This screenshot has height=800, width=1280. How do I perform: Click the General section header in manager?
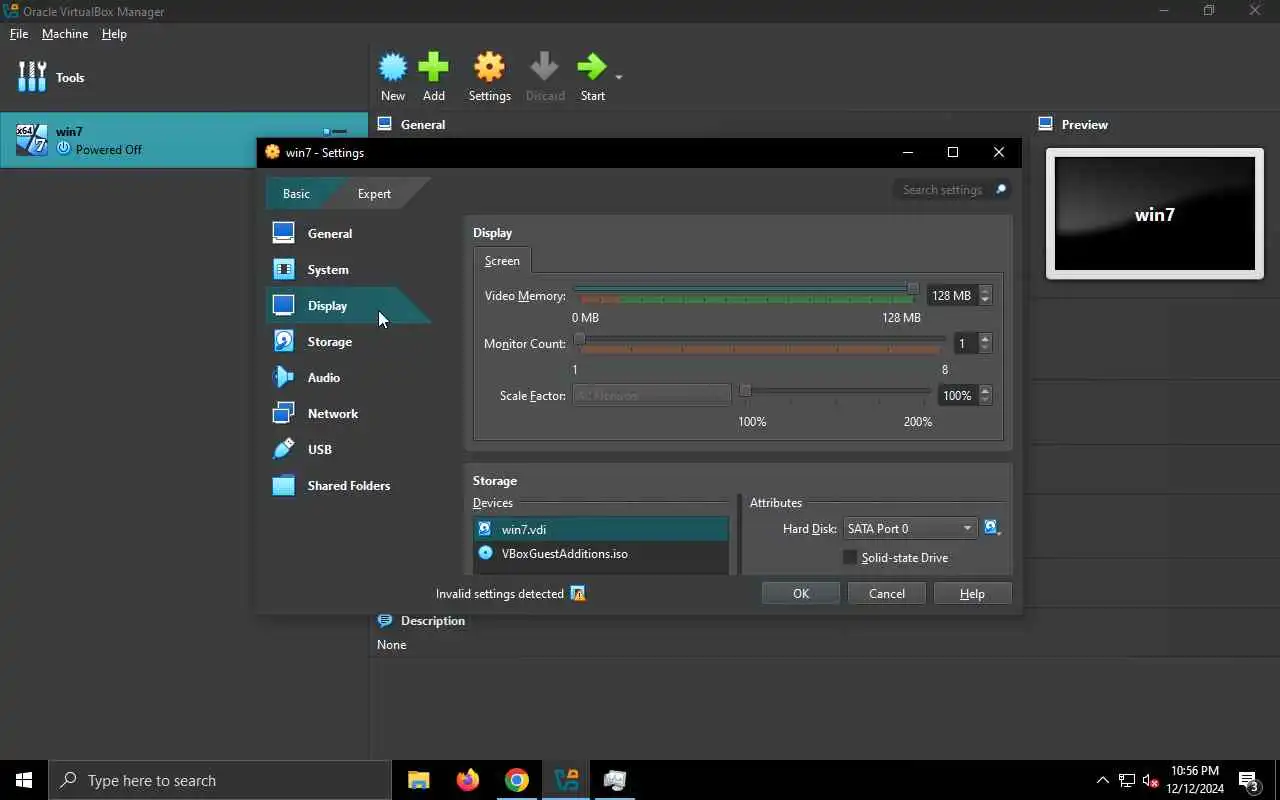click(x=423, y=124)
